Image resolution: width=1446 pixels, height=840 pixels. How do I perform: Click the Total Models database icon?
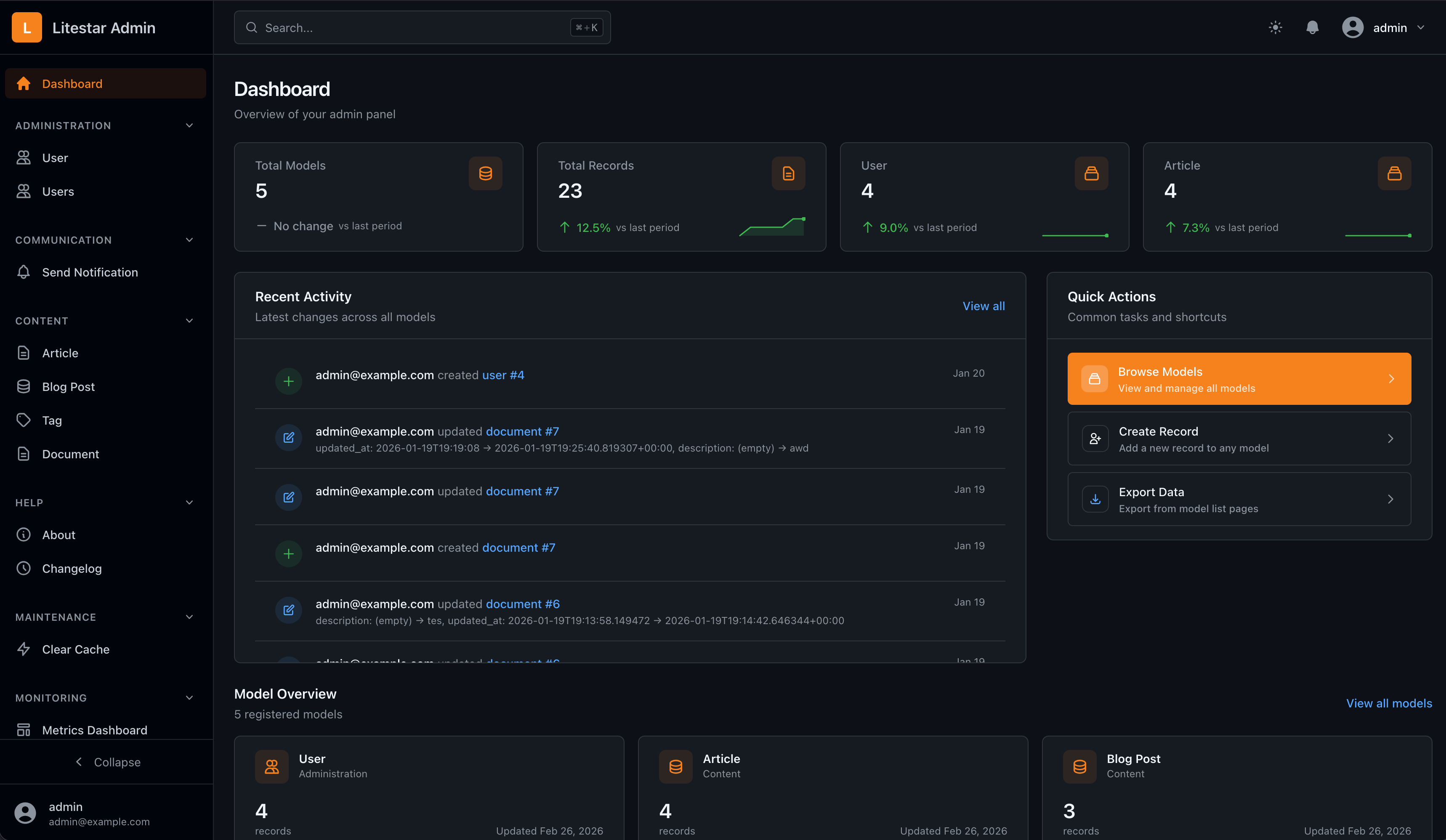coord(485,173)
